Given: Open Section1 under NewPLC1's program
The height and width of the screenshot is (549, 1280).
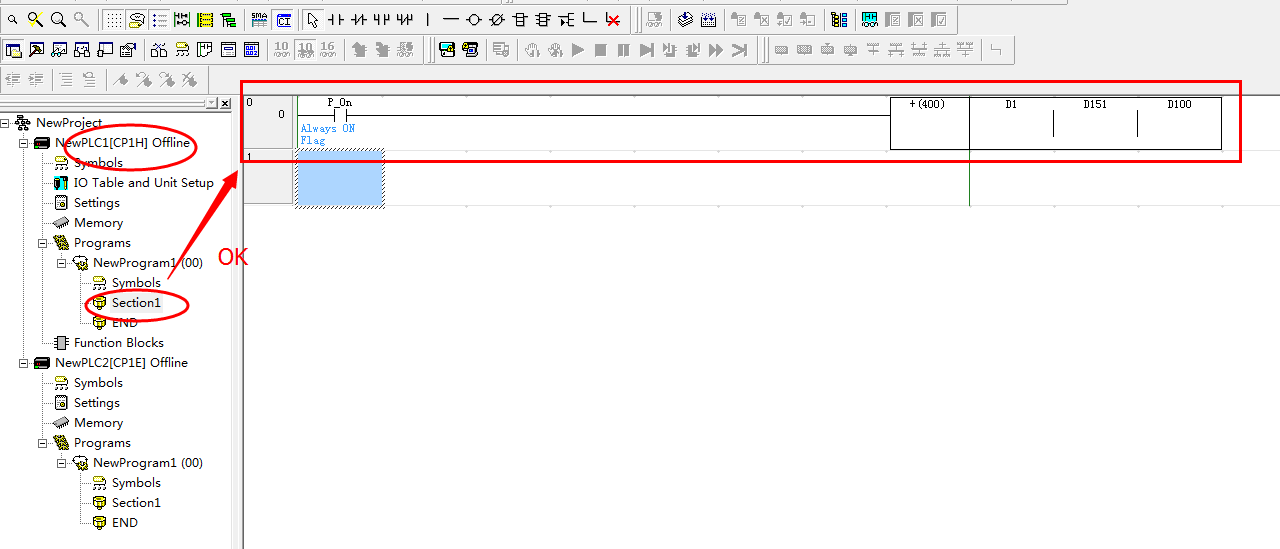Looking at the screenshot, I should (135, 303).
